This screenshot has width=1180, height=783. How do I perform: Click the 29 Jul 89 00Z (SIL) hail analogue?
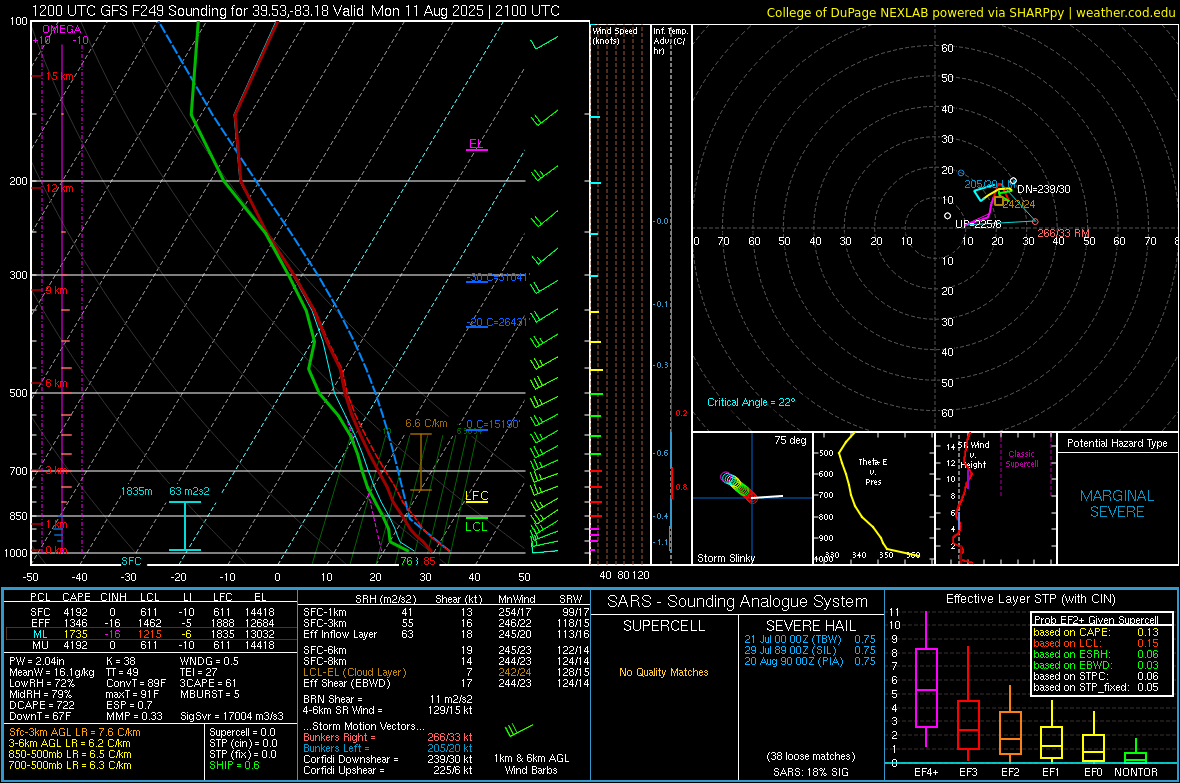click(810, 650)
